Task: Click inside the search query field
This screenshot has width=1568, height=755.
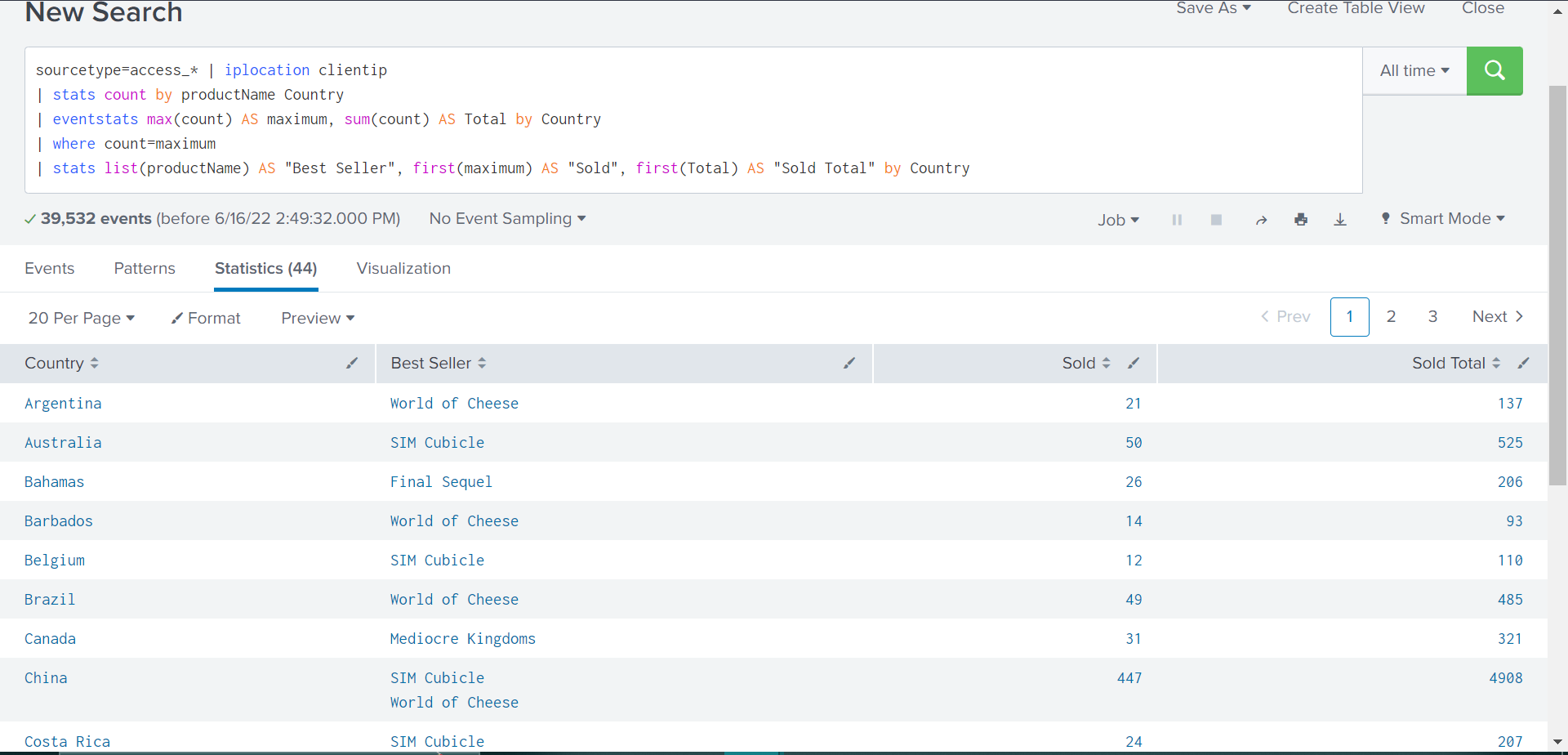Action: point(653,118)
